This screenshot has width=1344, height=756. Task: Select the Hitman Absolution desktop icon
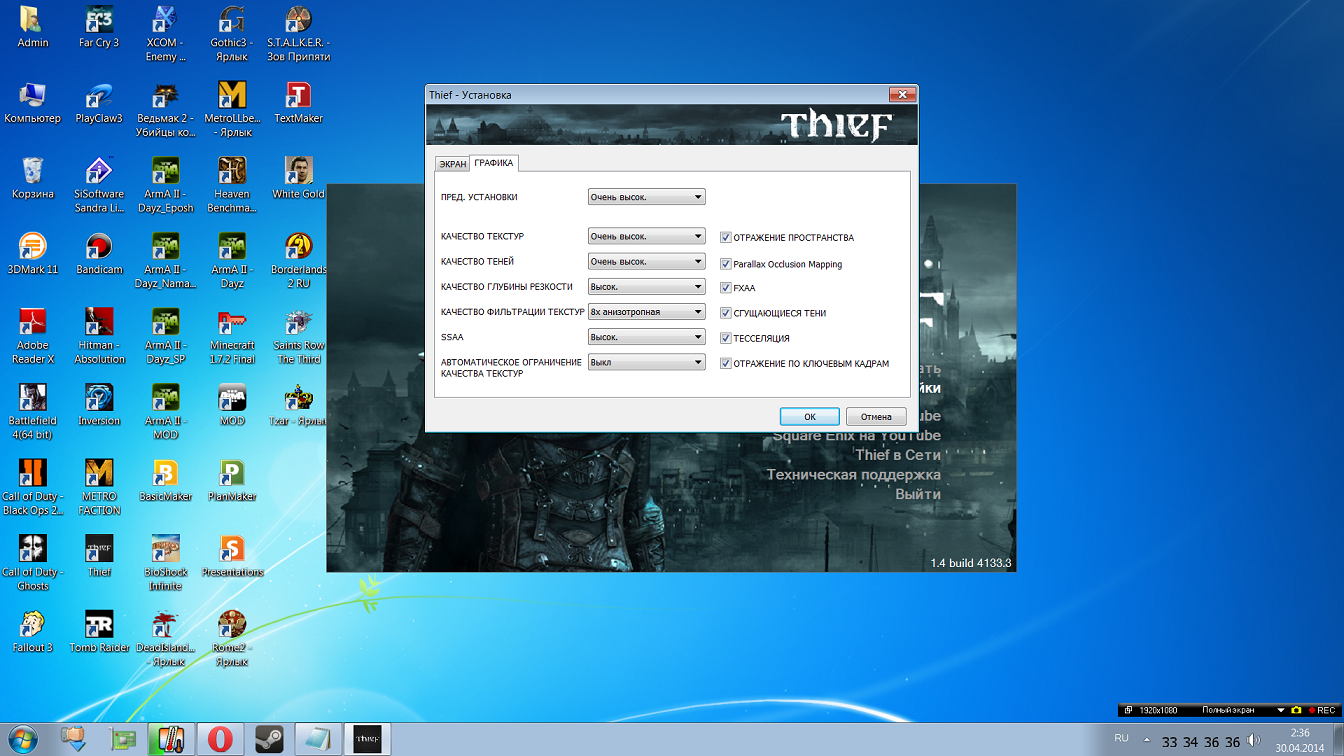click(x=99, y=337)
